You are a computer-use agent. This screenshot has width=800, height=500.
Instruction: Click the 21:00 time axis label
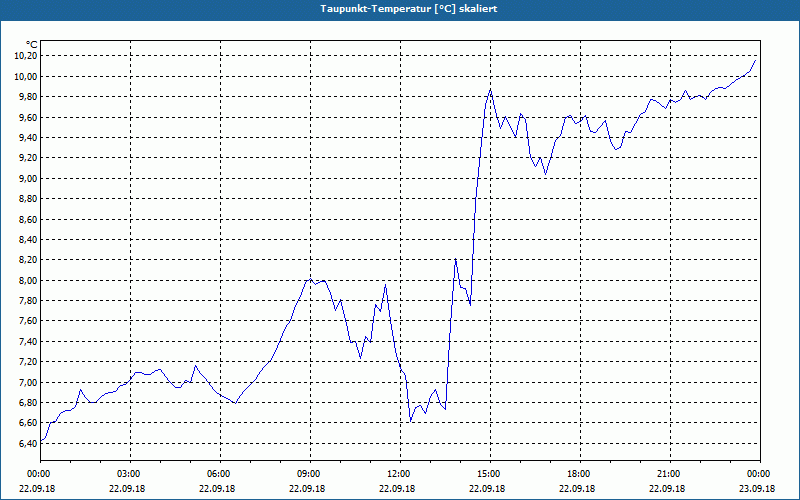click(670, 474)
